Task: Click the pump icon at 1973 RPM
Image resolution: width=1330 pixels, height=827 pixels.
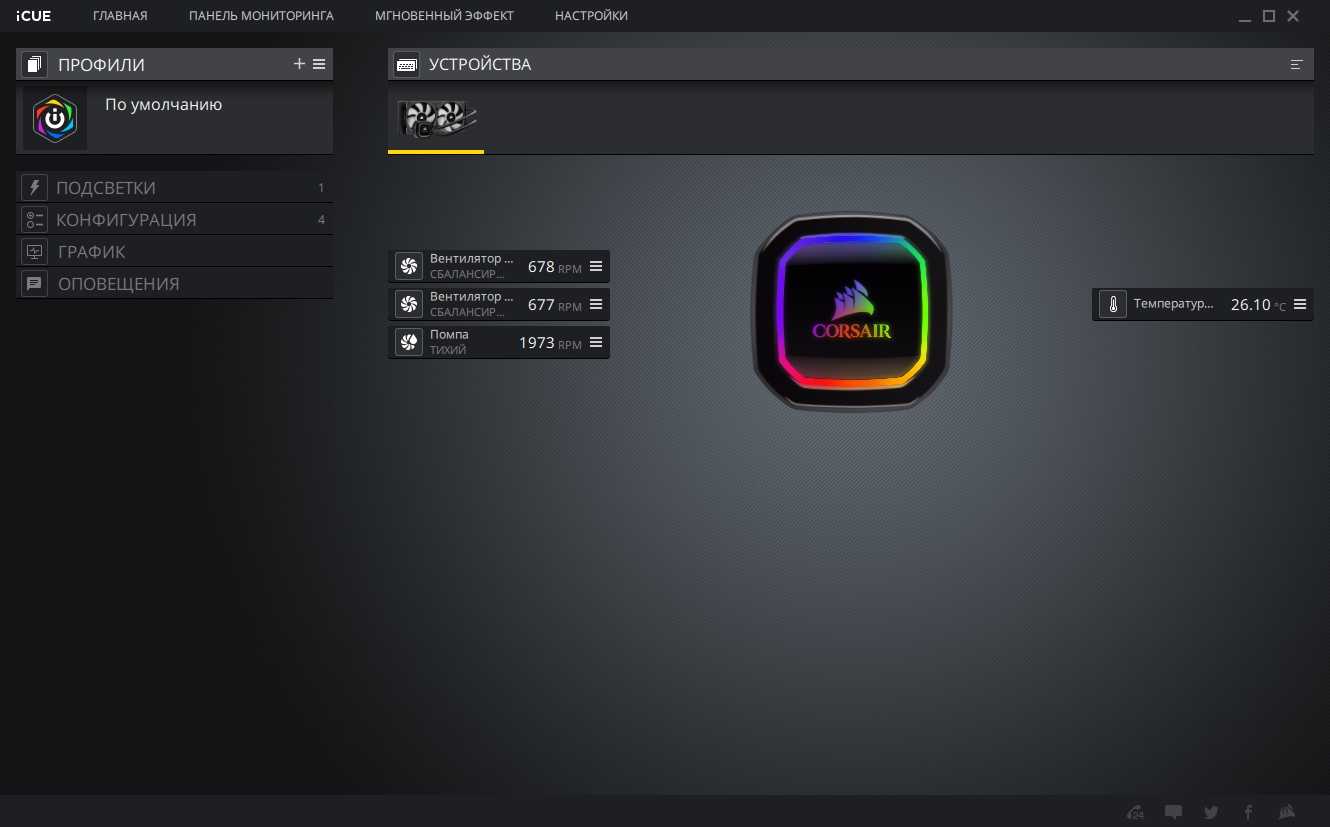Action: 408,342
